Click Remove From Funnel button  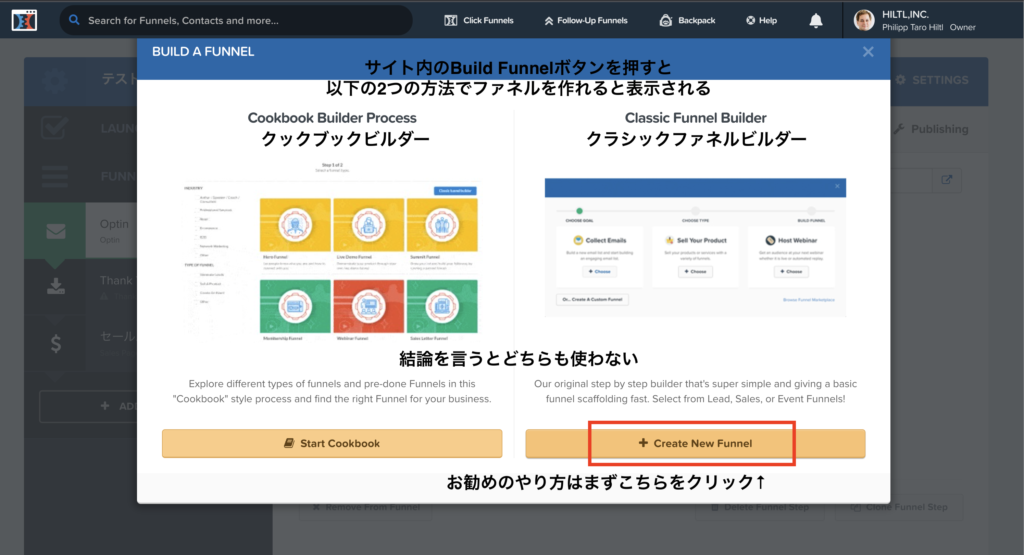click(x=366, y=507)
